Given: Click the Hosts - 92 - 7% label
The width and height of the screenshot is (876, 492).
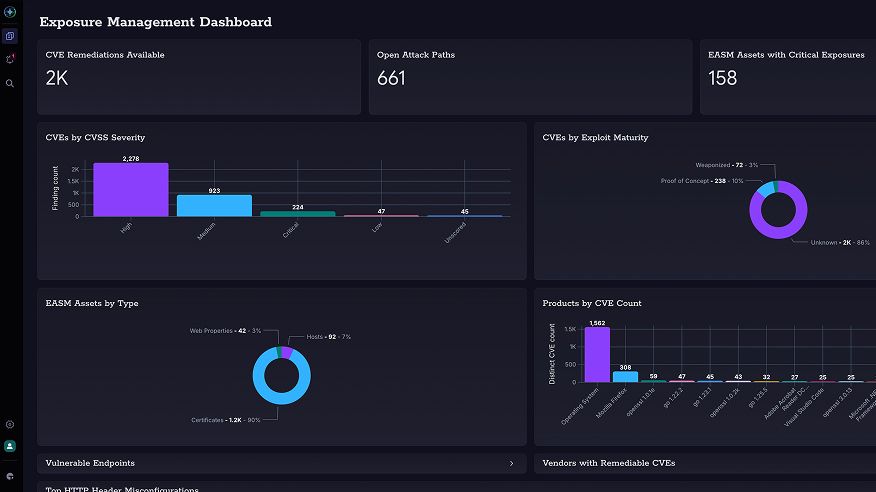Looking at the screenshot, I should pos(328,337).
